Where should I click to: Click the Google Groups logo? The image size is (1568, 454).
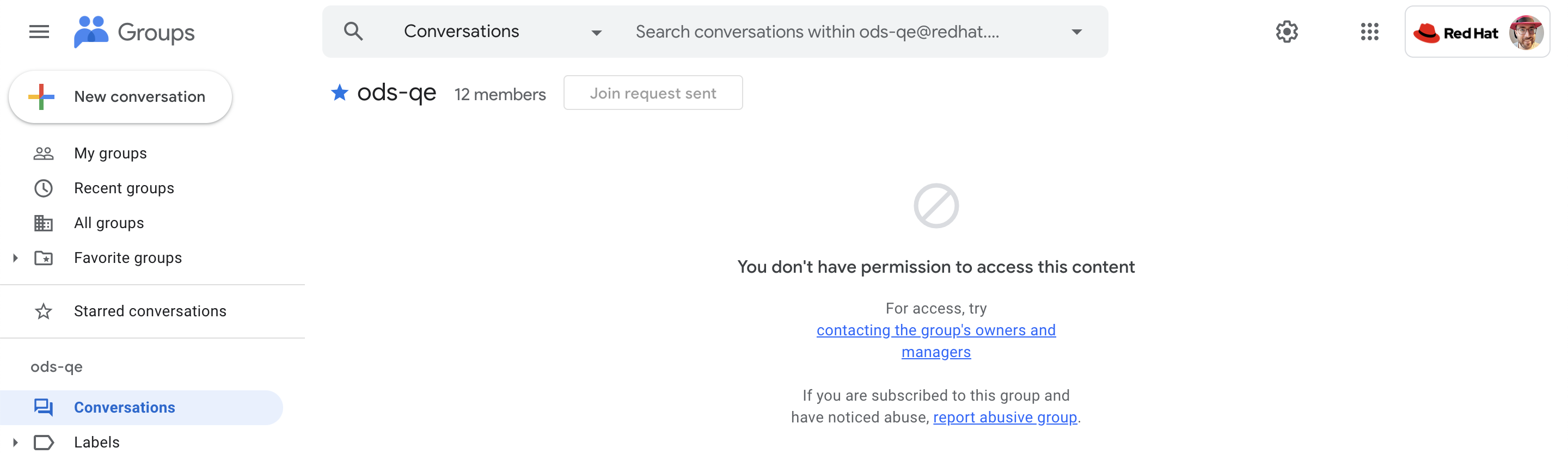[x=134, y=32]
